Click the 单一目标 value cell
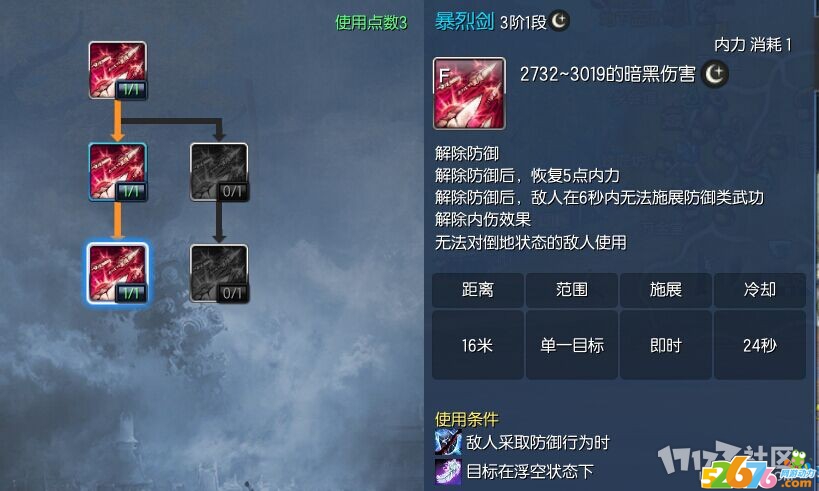819x491 pixels. pyautogui.click(x=572, y=345)
